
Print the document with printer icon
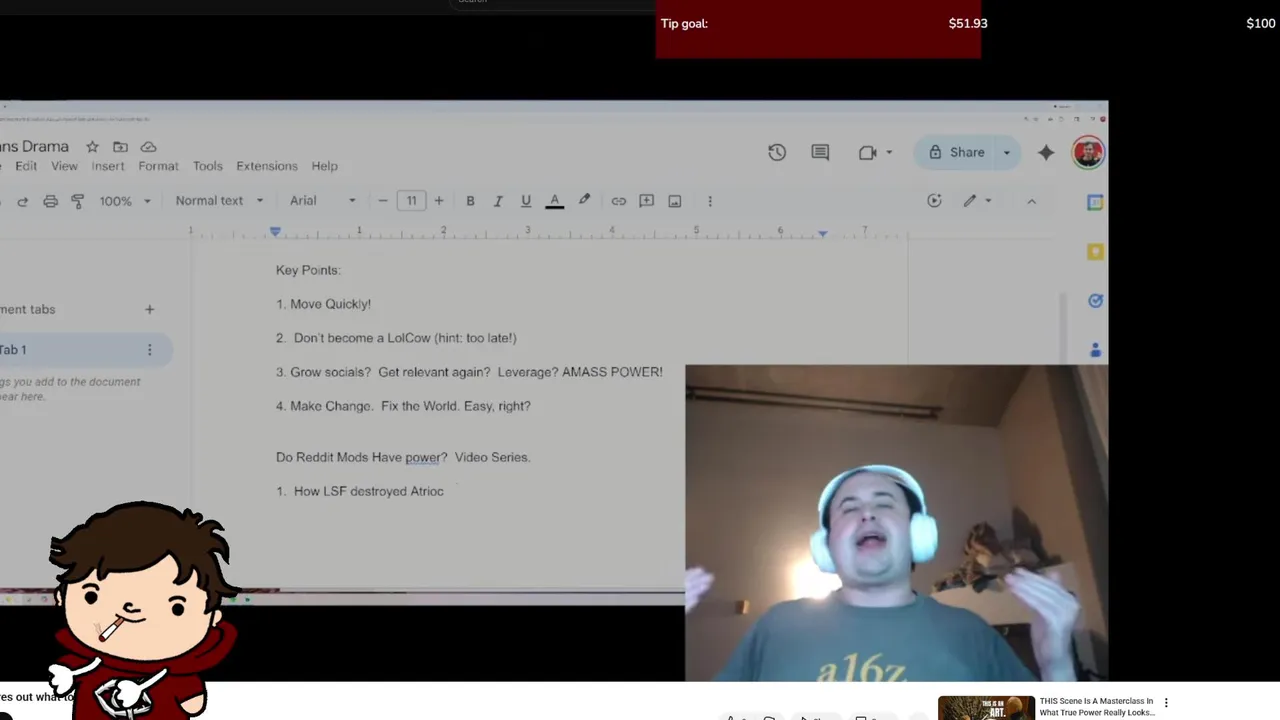tap(50, 201)
